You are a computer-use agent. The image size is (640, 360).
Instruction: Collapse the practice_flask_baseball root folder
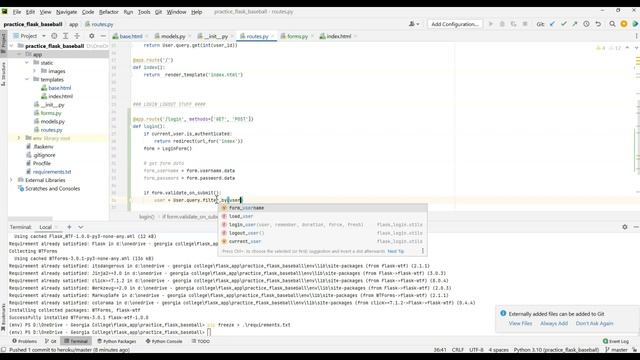11,46
